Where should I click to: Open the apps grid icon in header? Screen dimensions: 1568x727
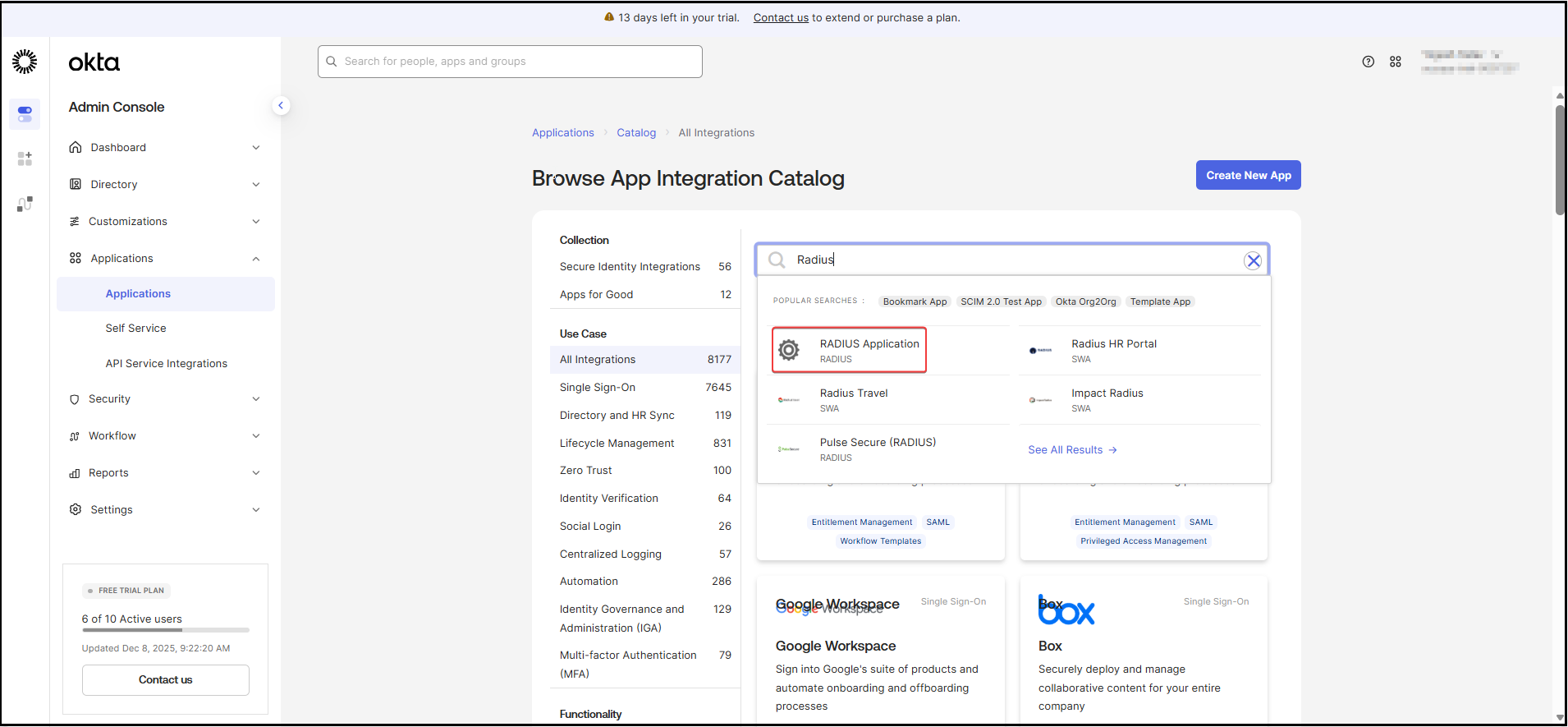(x=1395, y=62)
